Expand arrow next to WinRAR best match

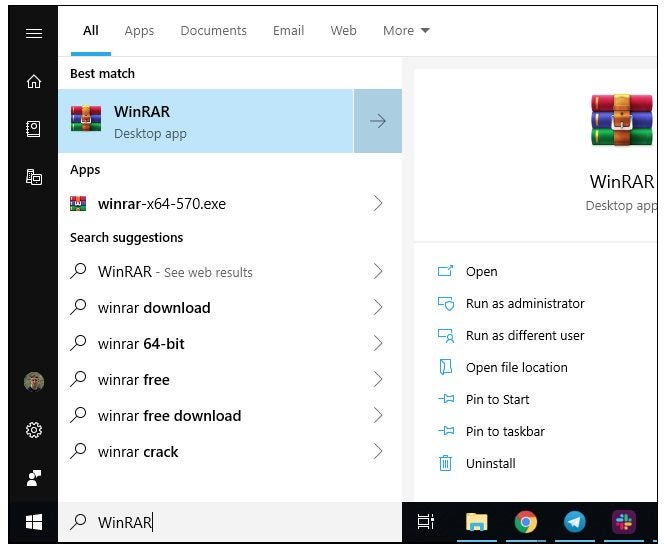pyautogui.click(x=378, y=121)
